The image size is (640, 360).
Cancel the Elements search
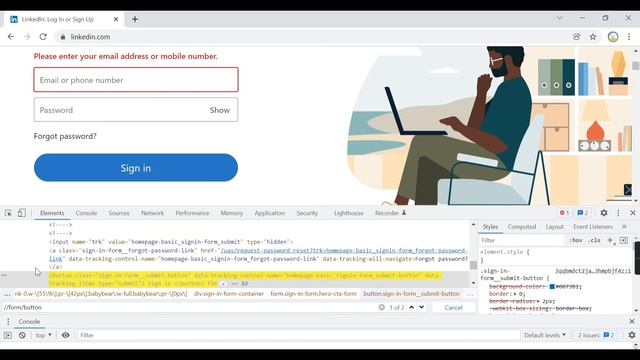(453, 307)
